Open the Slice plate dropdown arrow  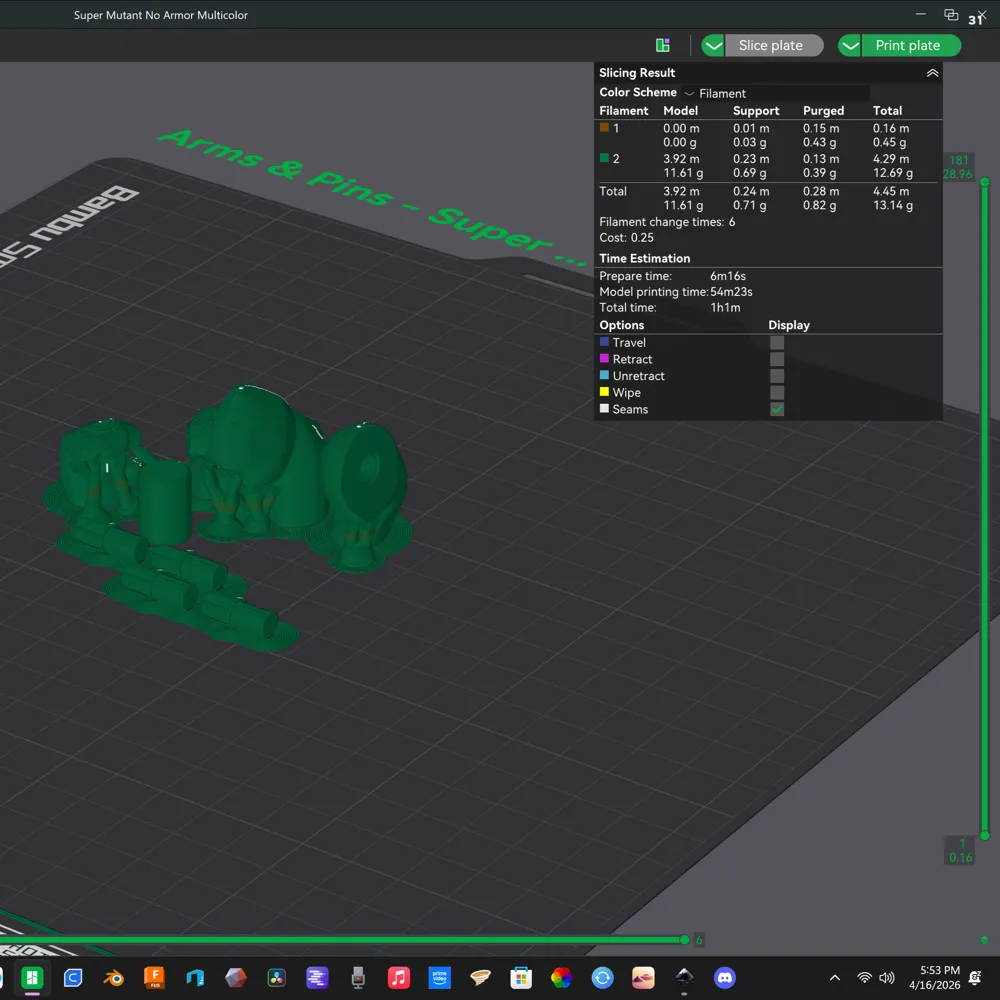point(713,45)
